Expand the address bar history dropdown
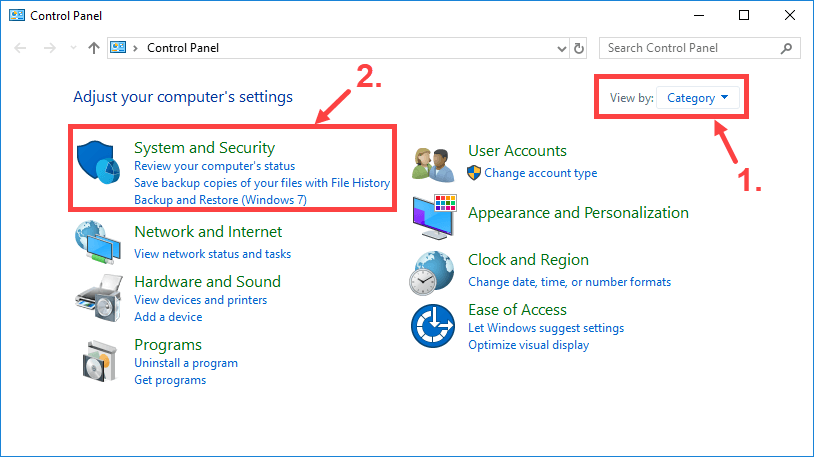814x457 pixels. (x=560, y=48)
